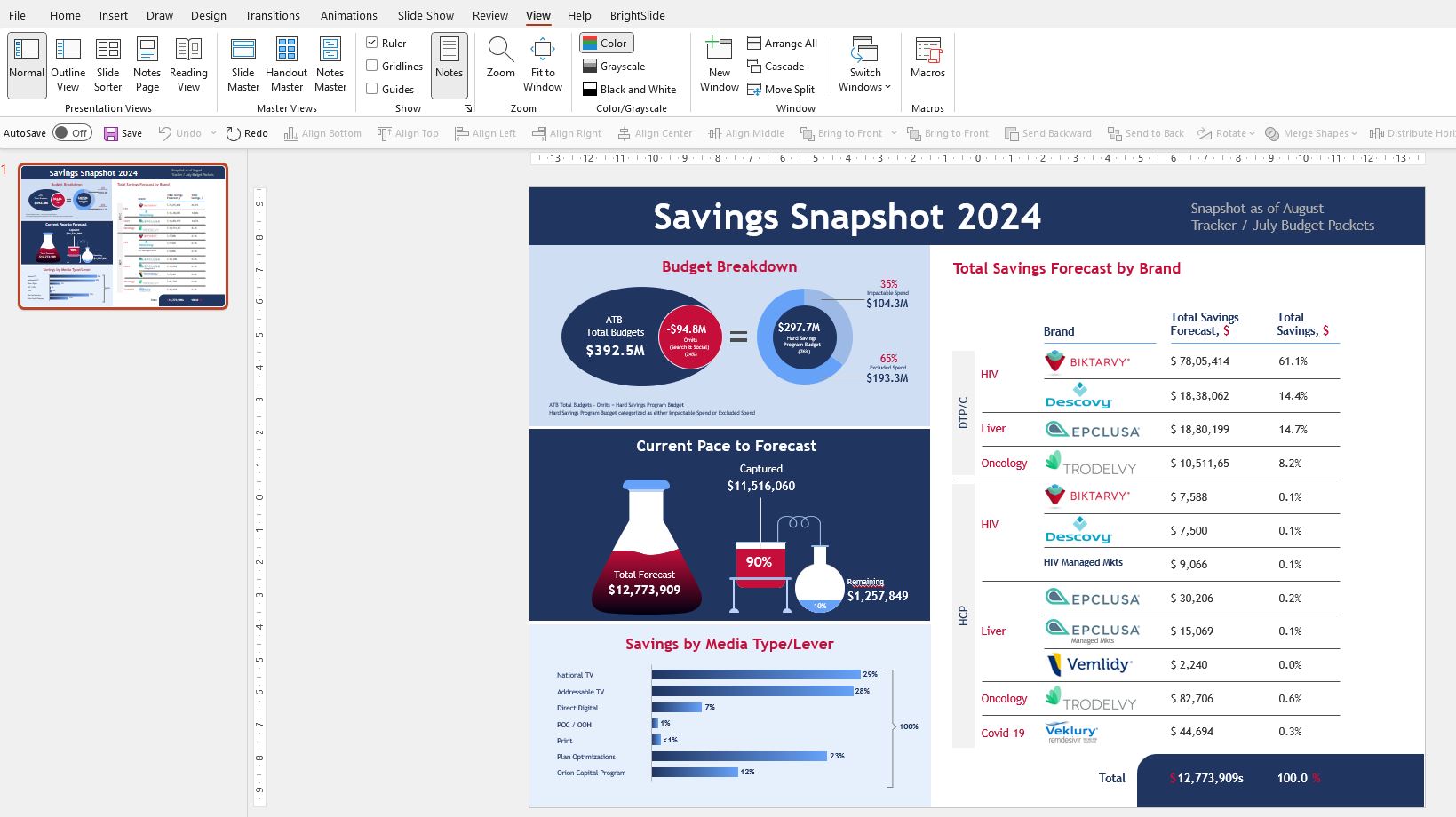Open the BrightSlide tab
This screenshot has height=817, width=1456.
[637, 15]
